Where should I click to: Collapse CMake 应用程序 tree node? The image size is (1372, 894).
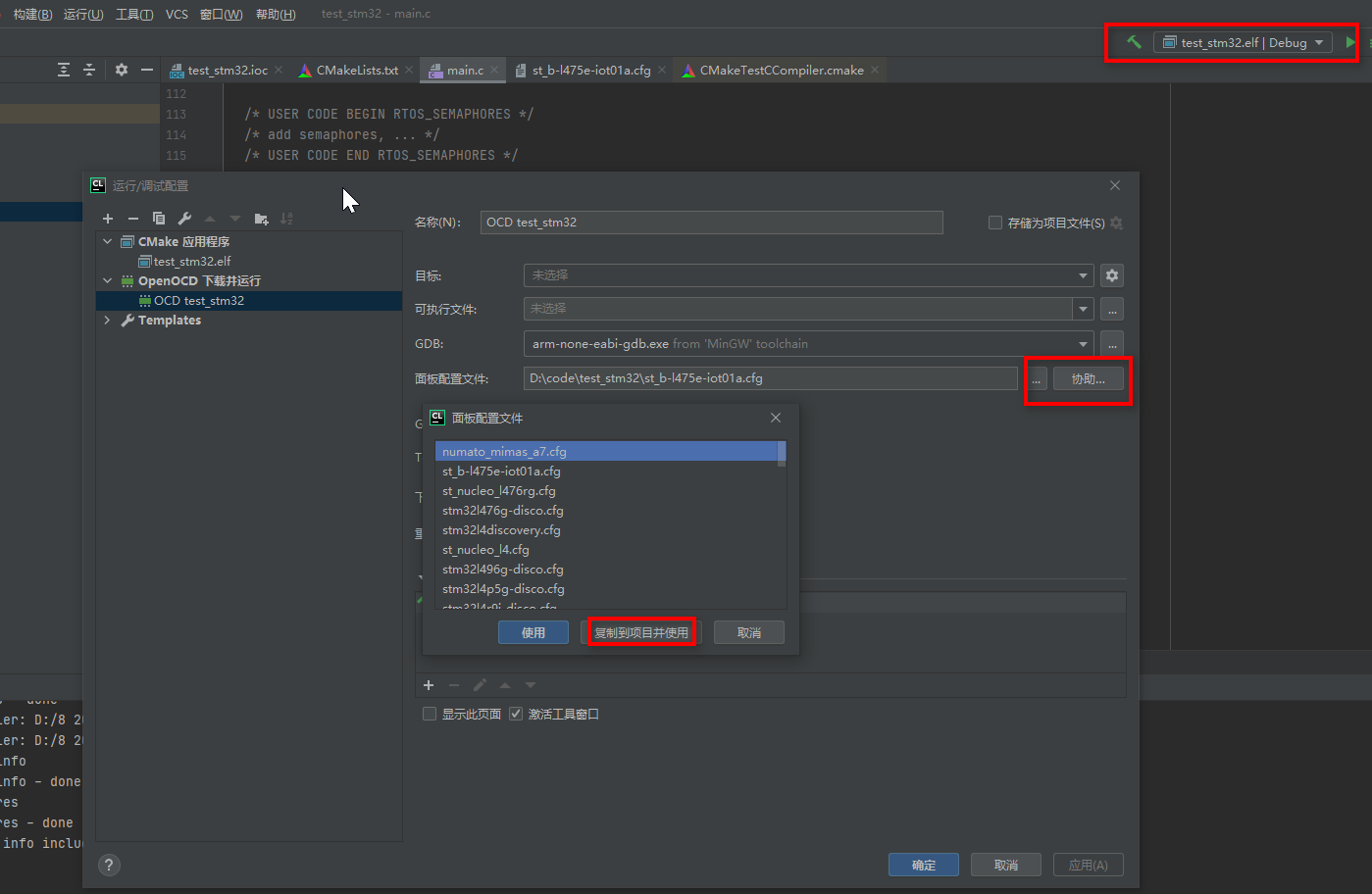pos(108,241)
